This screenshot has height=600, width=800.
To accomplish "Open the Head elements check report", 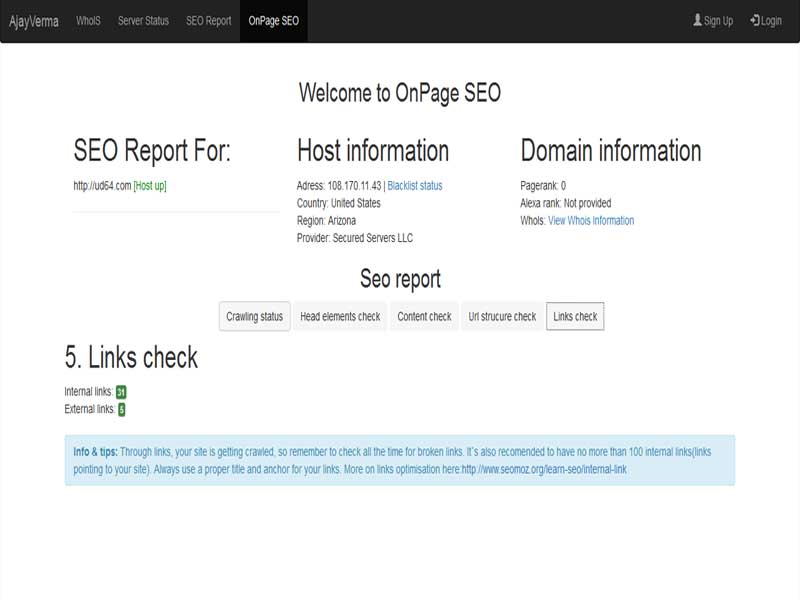I will 340,316.
